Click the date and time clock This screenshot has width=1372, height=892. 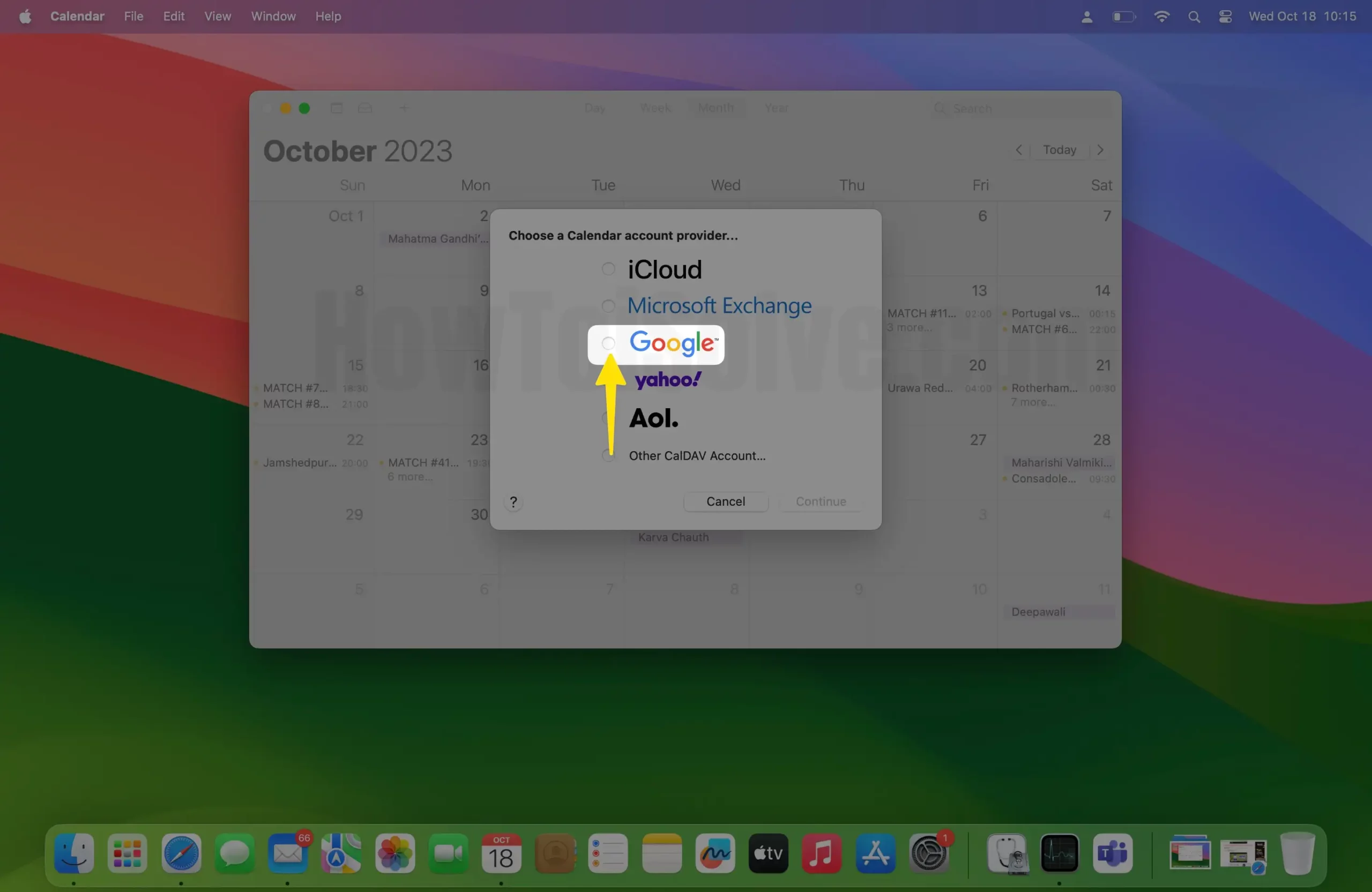1302,16
